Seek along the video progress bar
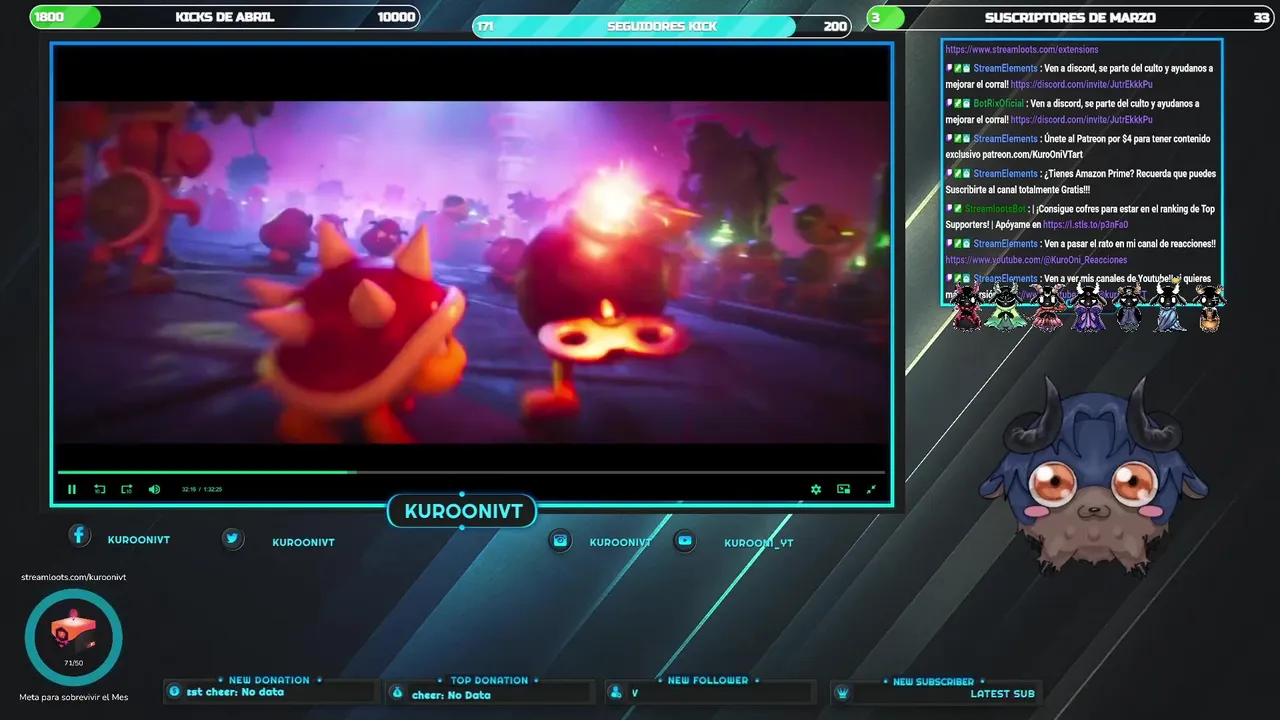 (x=471, y=472)
